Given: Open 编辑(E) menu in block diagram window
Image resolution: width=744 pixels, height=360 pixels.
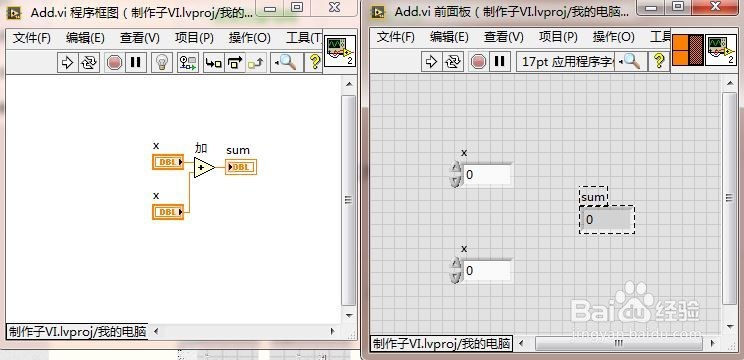Looking at the screenshot, I should click(x=85, y=38).
